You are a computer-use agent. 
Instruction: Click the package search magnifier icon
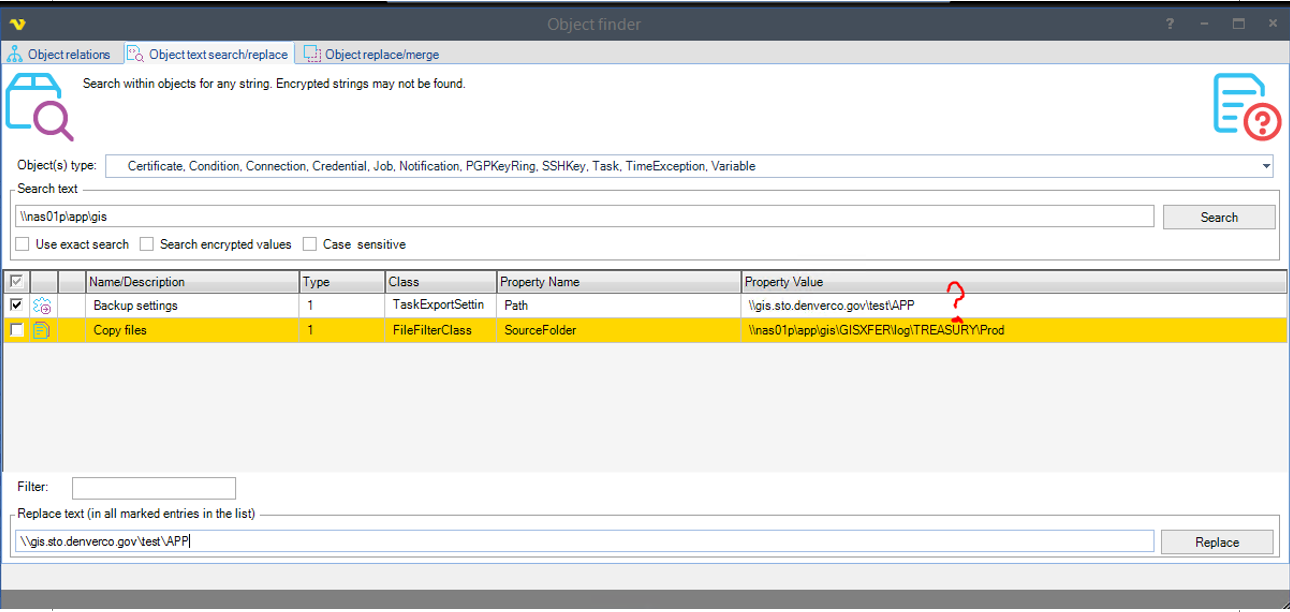(x=38, y=106)
